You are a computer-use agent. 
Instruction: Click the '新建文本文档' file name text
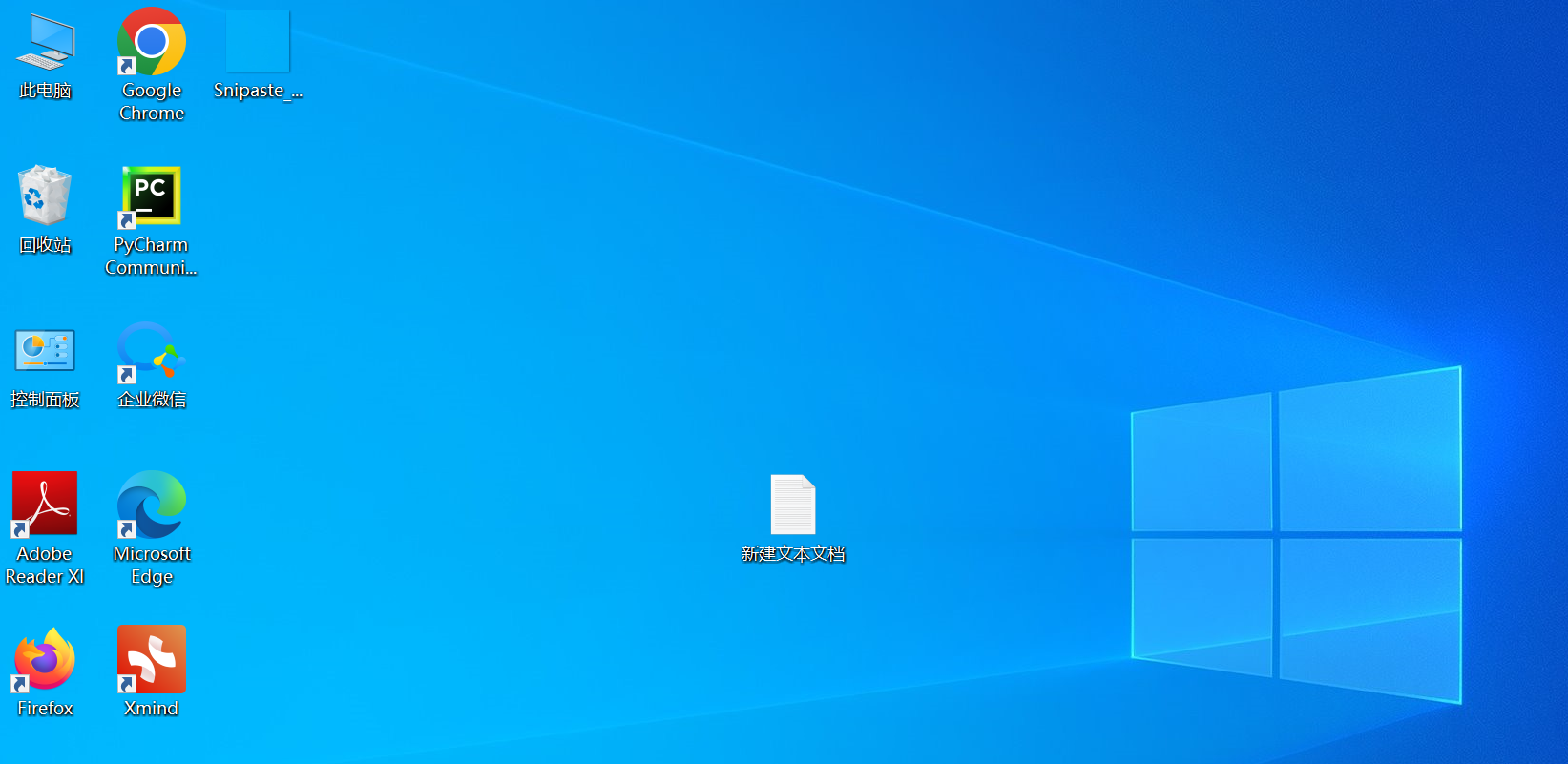click(793, 553)
